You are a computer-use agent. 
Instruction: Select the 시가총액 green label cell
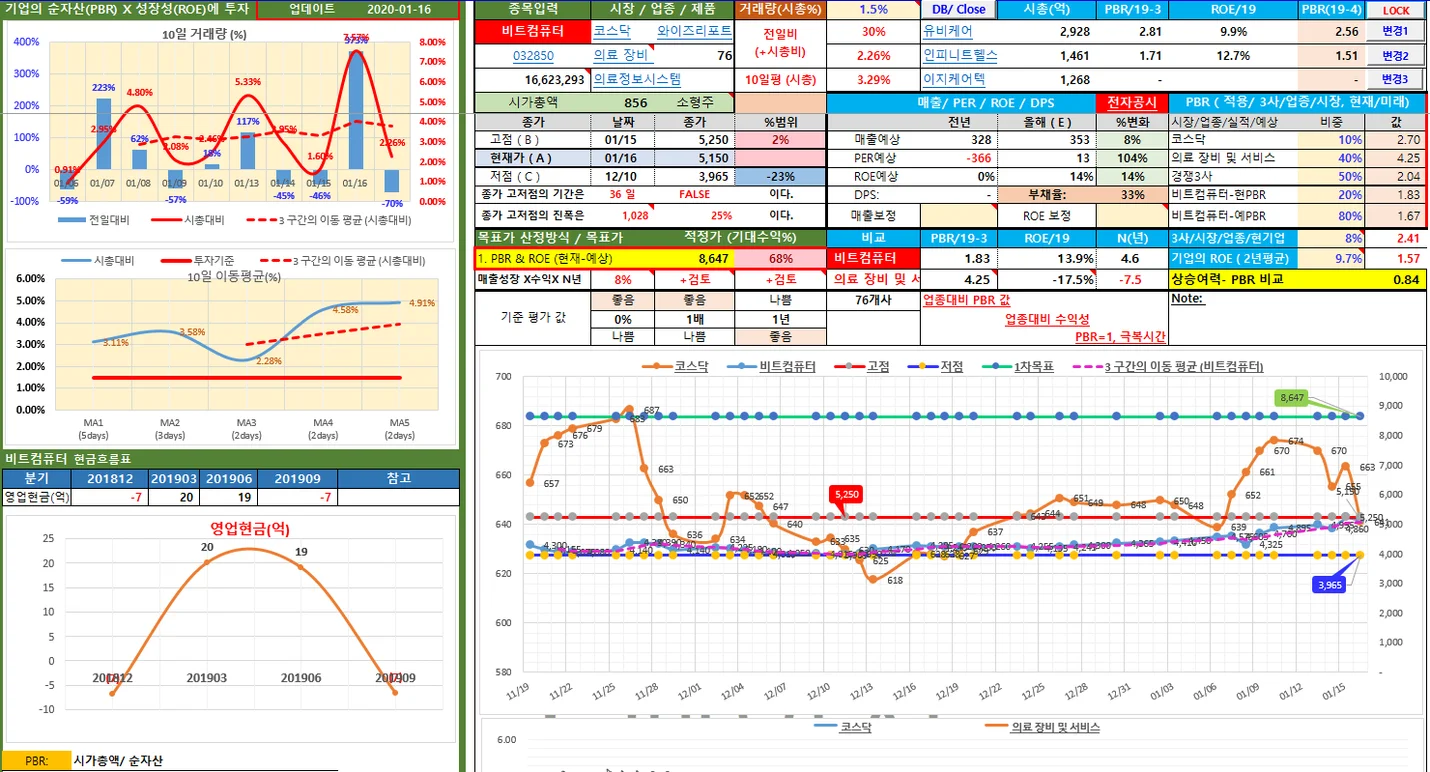tap(533, 103)
